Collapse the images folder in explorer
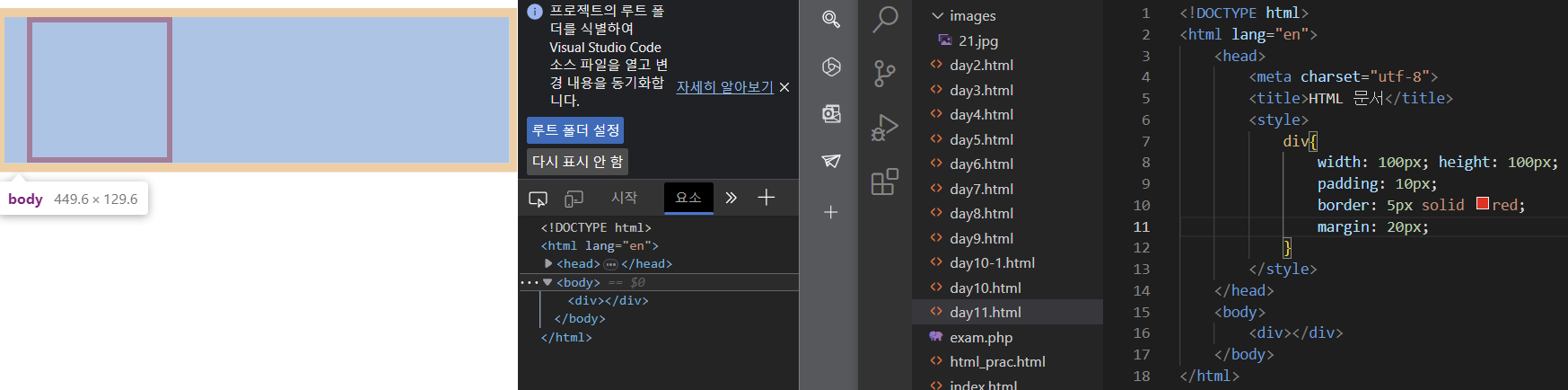Screen dimensions: 1568x390 [937, 15]
